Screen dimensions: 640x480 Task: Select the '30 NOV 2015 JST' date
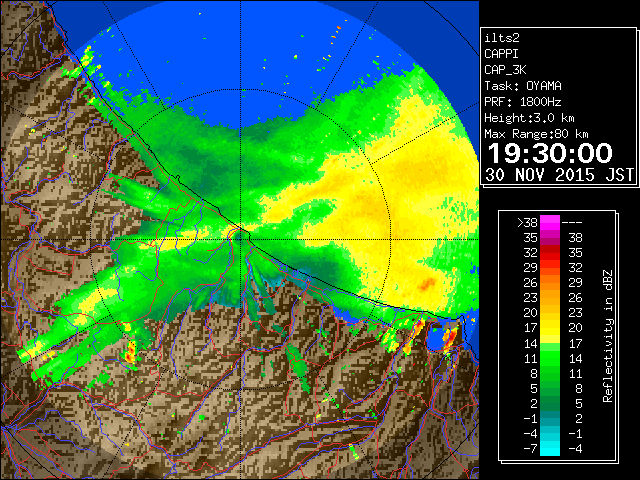click(x=559, y=175)
